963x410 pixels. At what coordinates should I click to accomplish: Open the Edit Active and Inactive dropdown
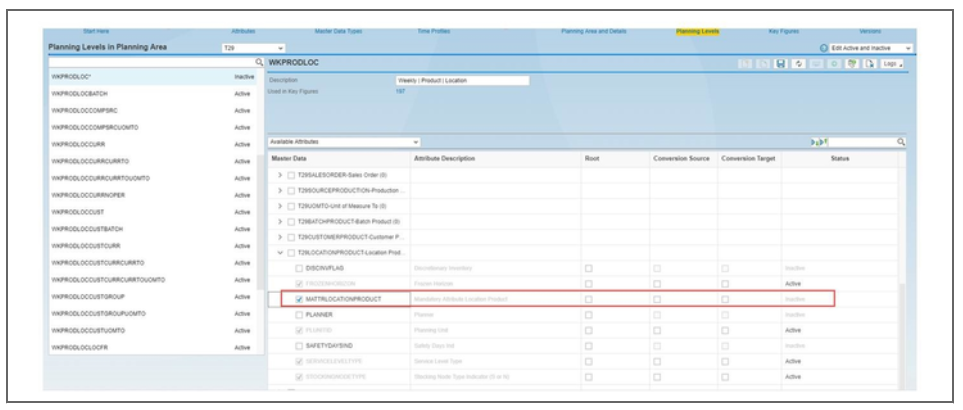tap(871, 48)
